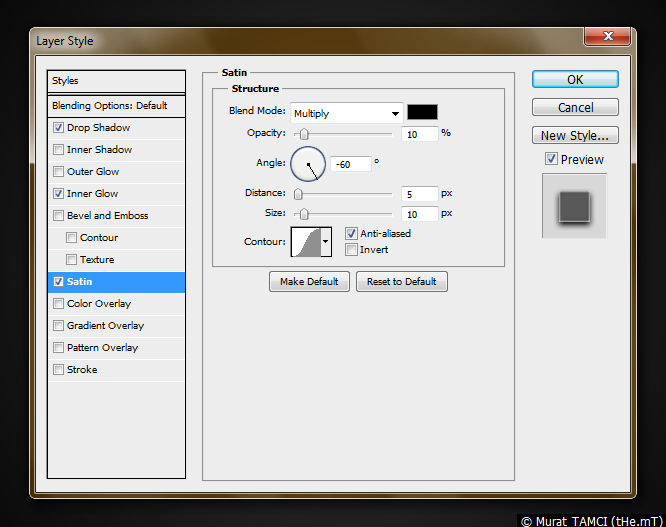Select the Styles list header
The width and height of the screenshot is (666, 527).
pos(116,81)
